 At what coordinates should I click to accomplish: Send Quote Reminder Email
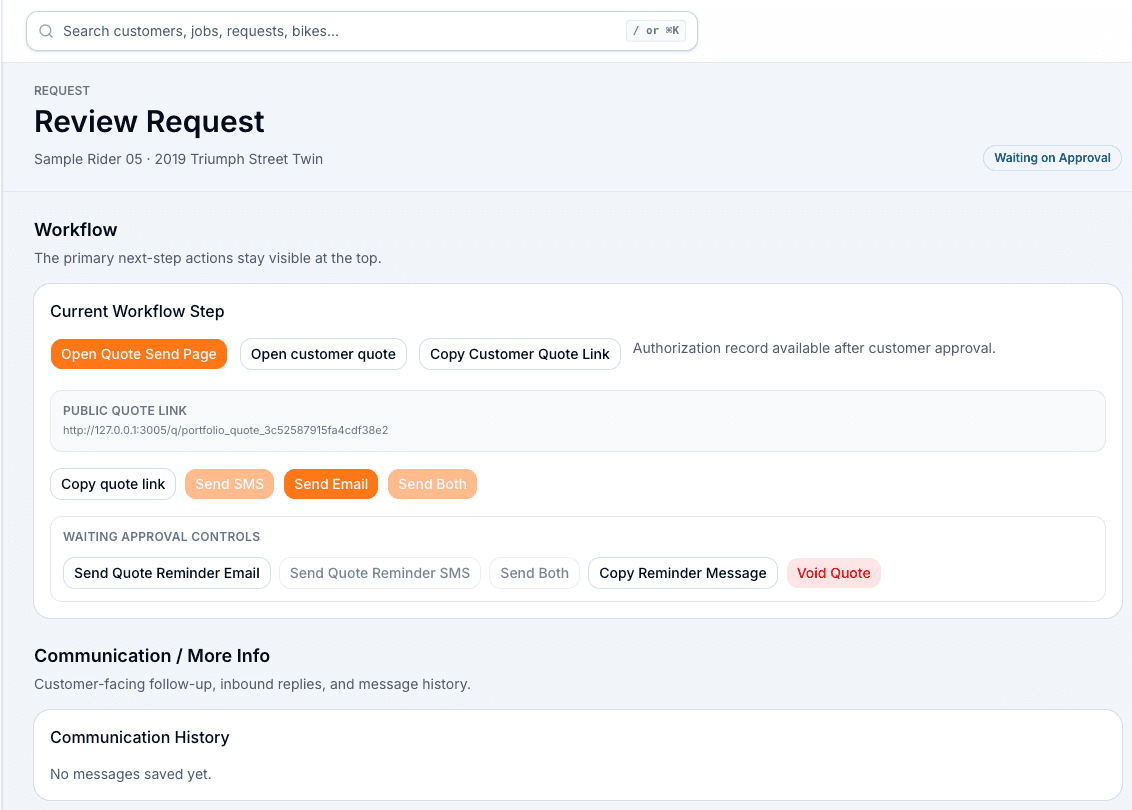tap(167, 573)
